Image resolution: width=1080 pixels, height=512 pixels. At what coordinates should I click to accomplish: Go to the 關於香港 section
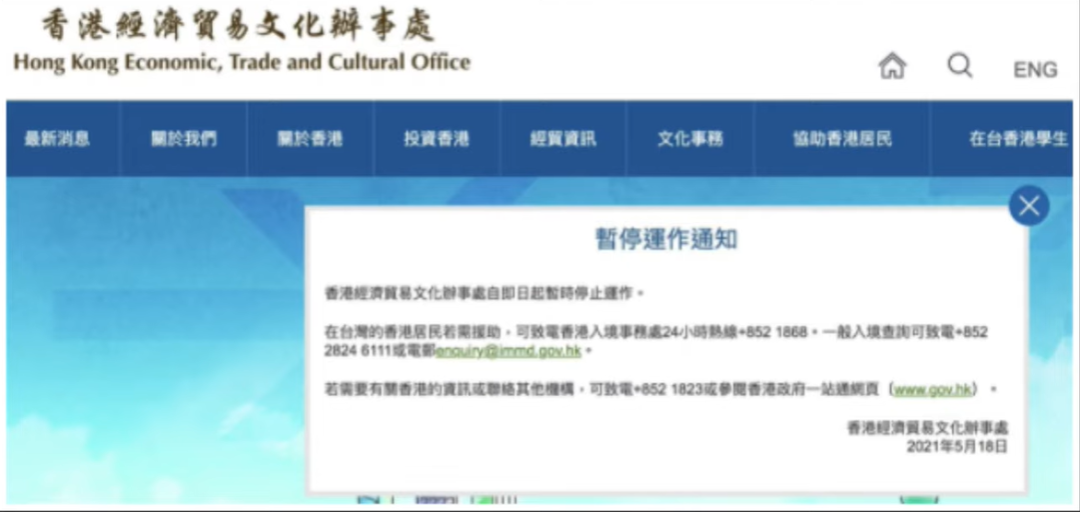[x=310, y=139]
